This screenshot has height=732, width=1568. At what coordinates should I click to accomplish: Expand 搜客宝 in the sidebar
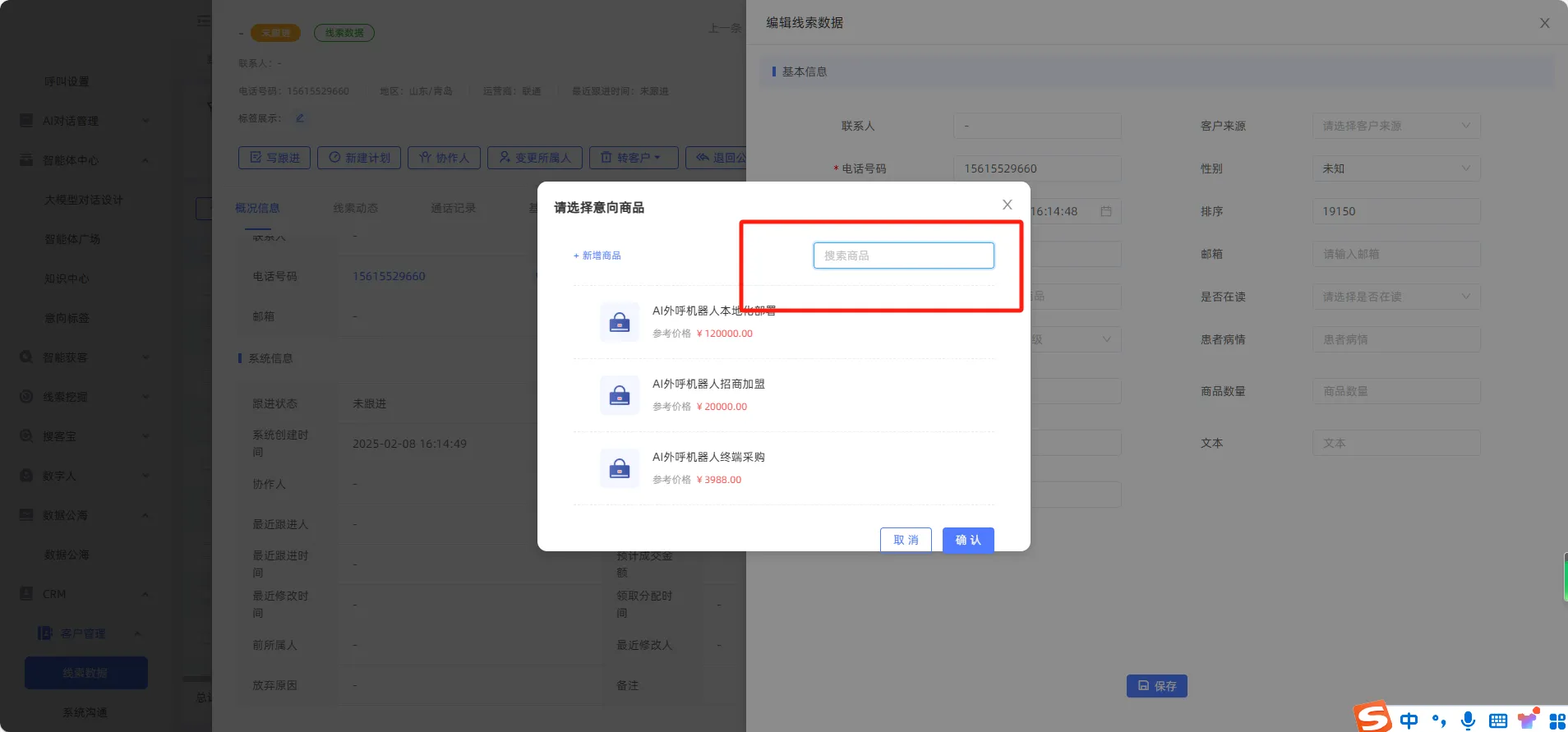[85, 436]
